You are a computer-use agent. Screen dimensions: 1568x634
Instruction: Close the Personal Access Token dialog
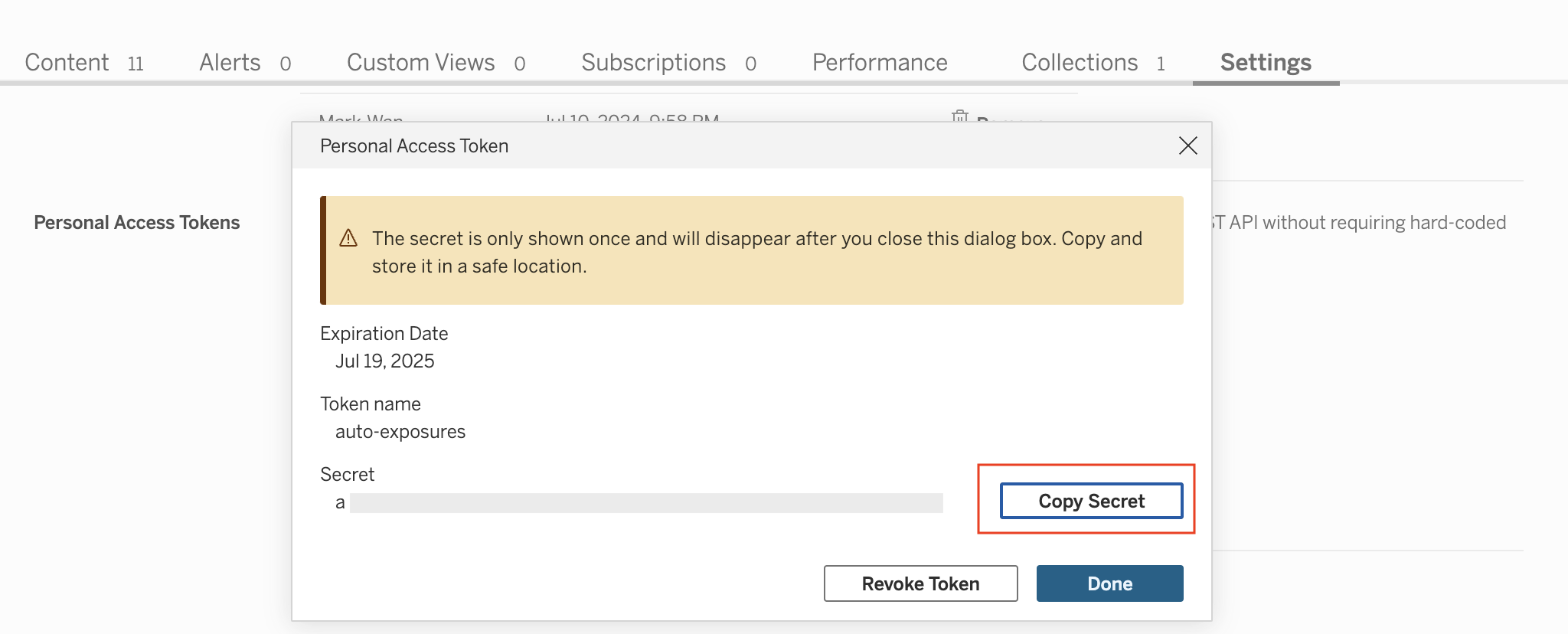click(x=1187, y=145)
